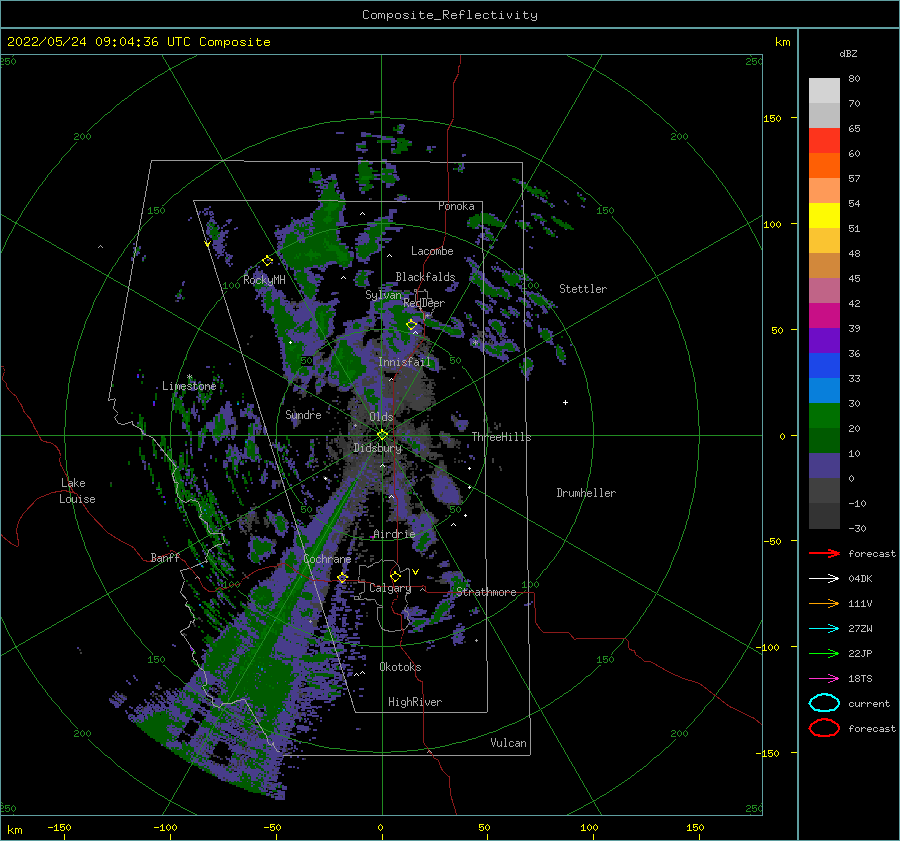
Task: Click the yellow radar-site diamond near Didsbury
Action: click(x=382, y=435)
